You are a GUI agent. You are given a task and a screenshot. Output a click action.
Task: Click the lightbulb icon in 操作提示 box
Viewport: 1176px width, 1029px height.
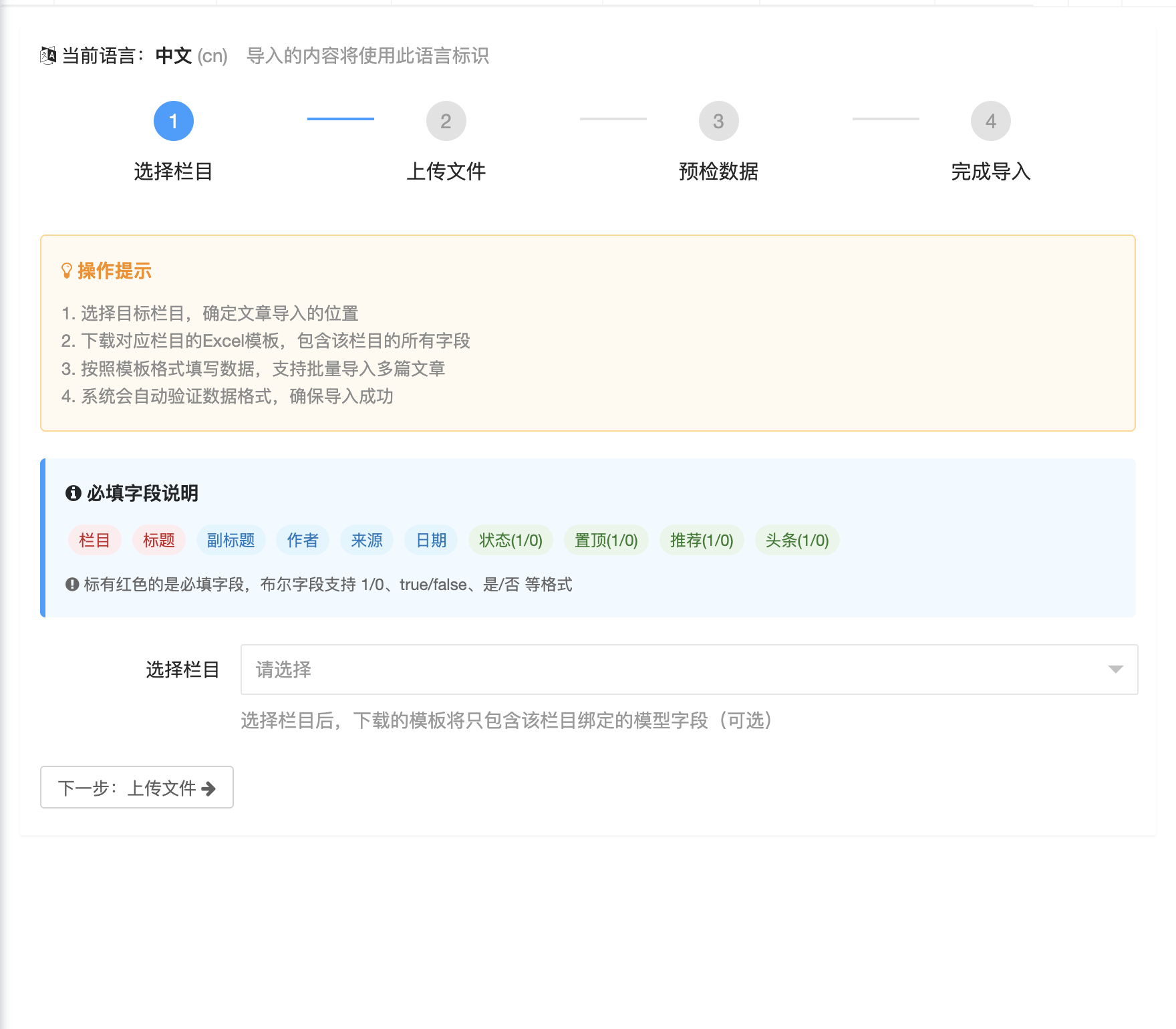click(x=67, y=270)
